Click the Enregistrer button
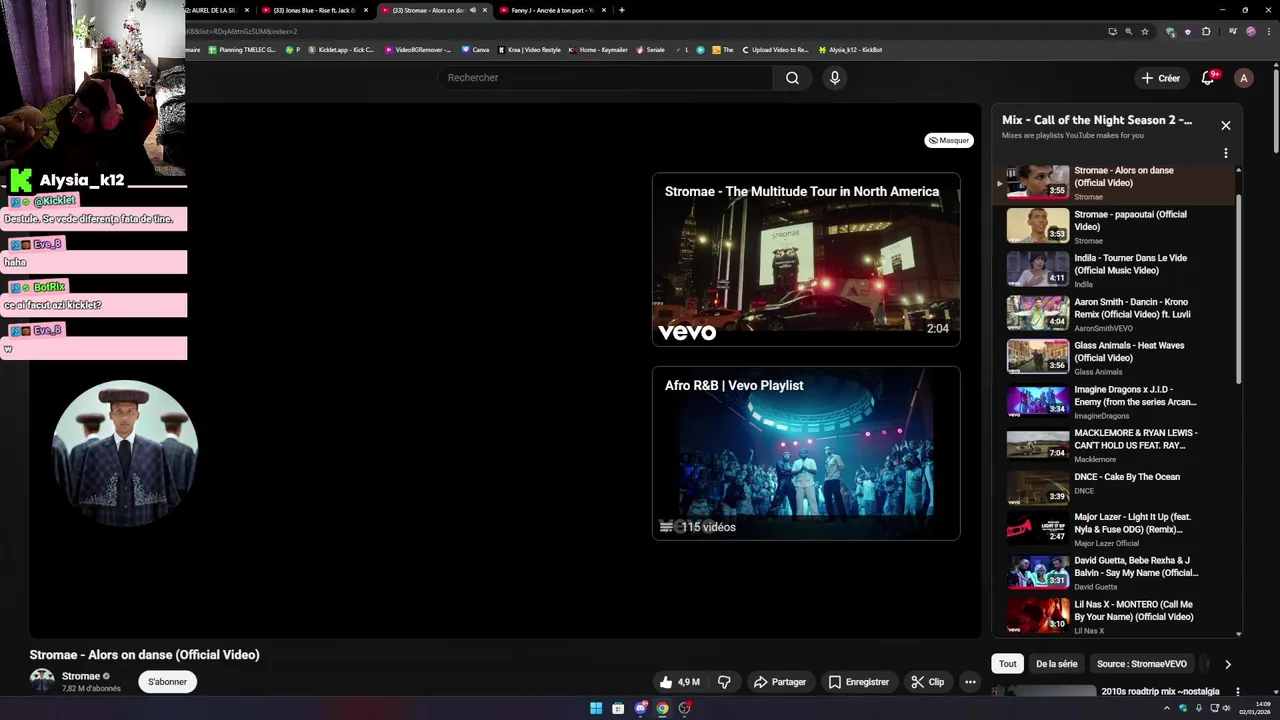 858,682
